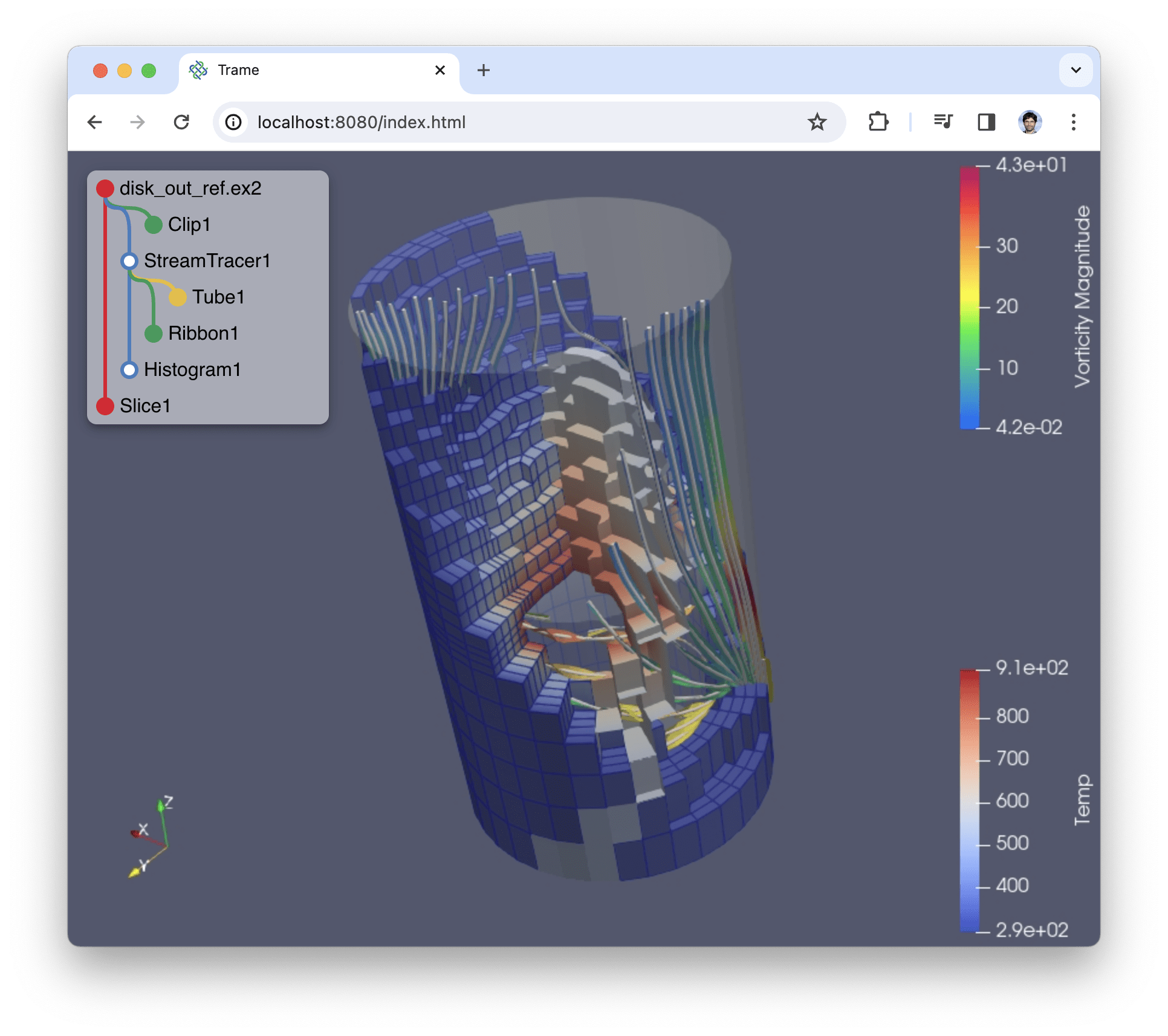
Task: Toggle Clip1 green visibility dot
Action: [x=154, y=225]
